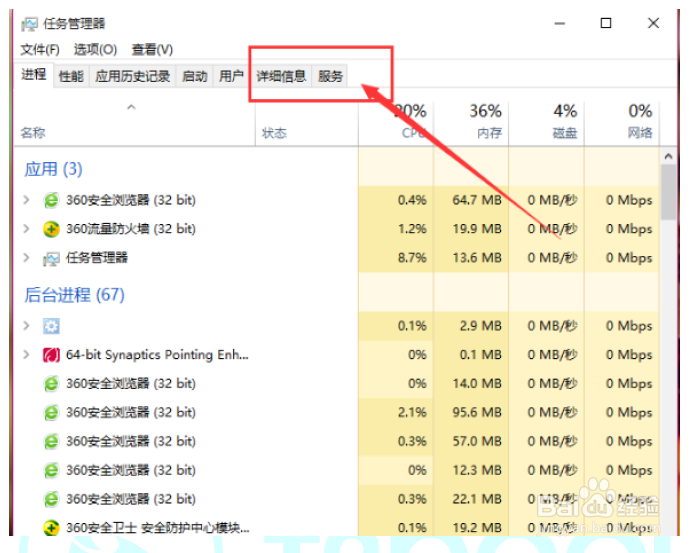700x553 pixels.
Task: Click the 1.2% CPU value
Action: 412,229
